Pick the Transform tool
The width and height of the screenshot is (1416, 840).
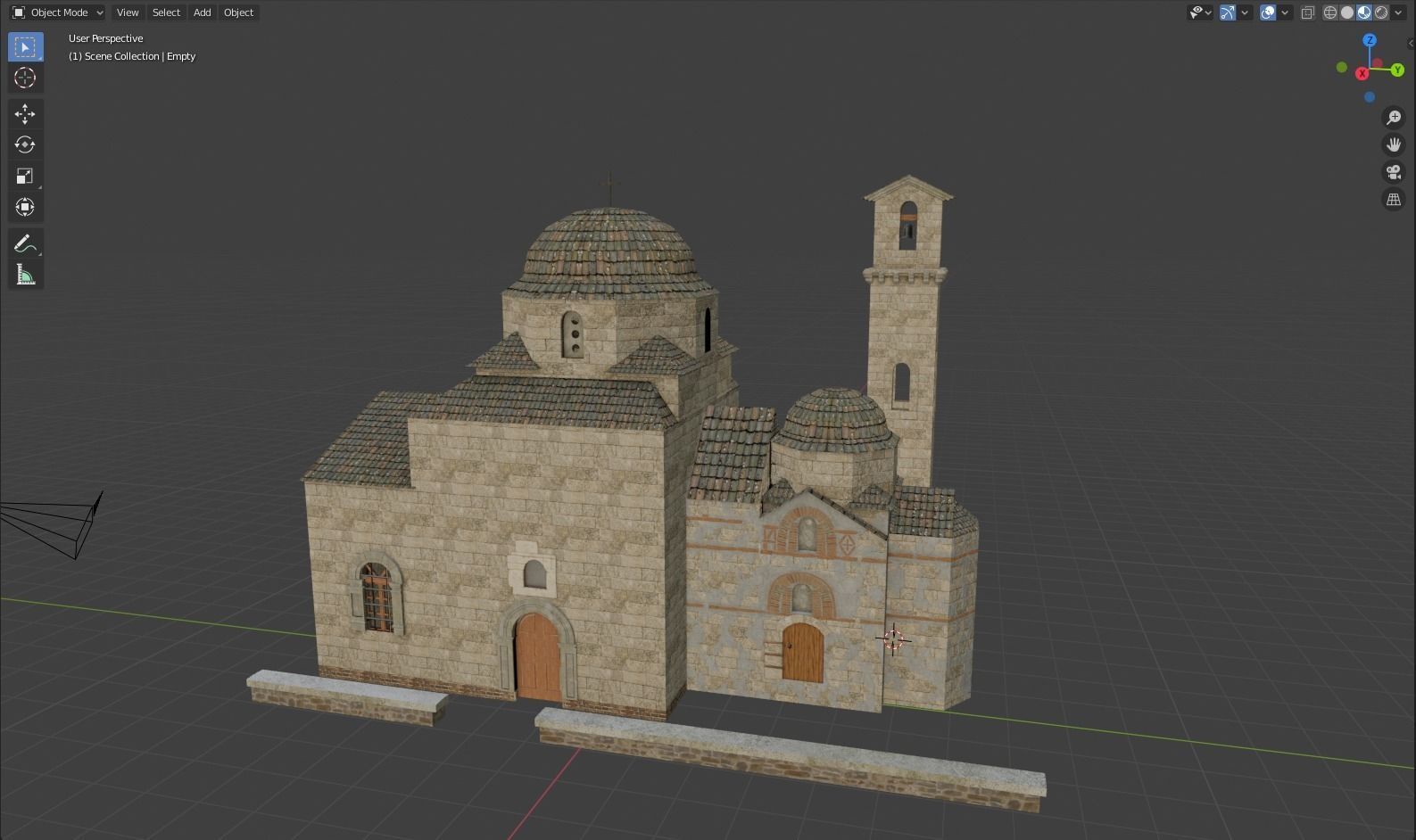coord(25,207)
